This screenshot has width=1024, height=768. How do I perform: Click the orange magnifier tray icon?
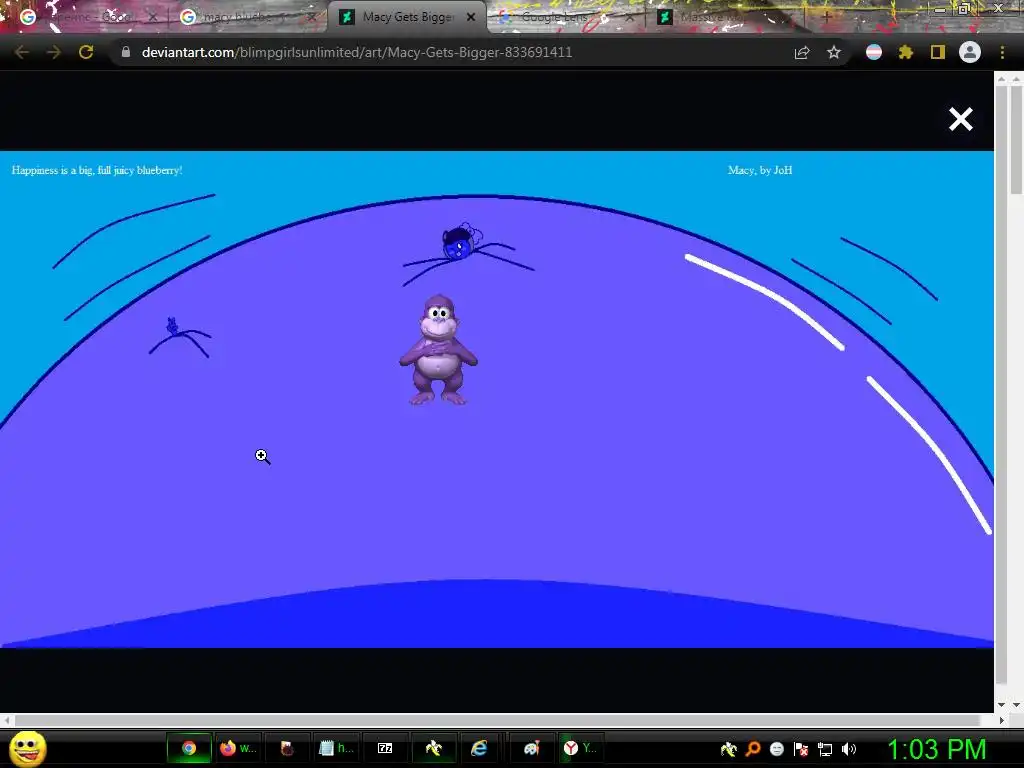coord(753,749)
